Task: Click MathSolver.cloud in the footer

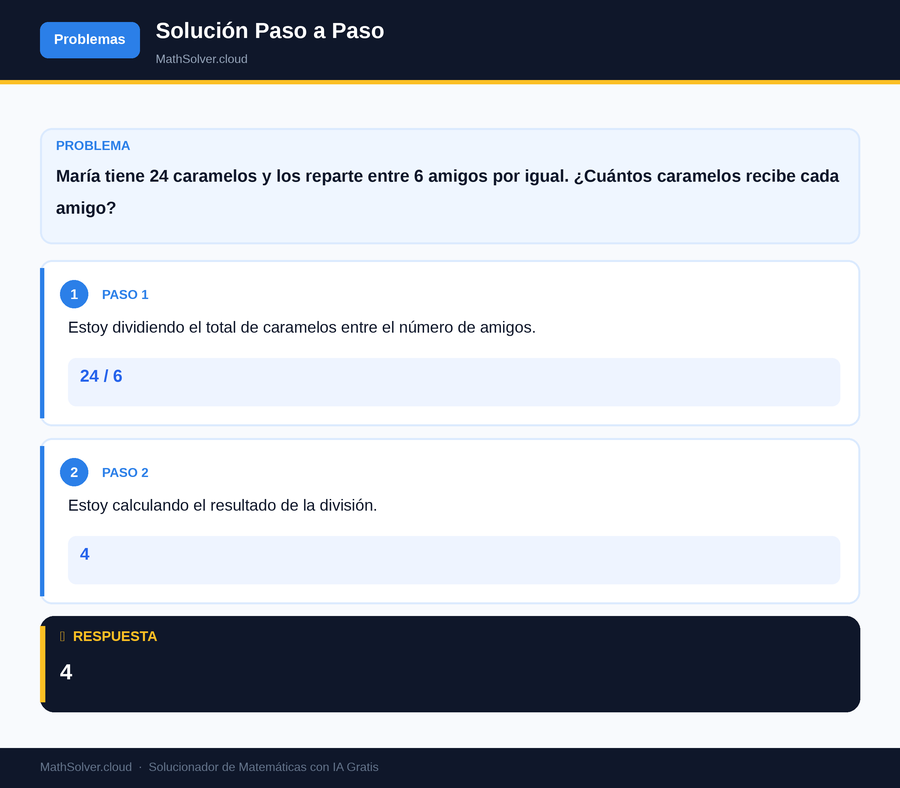Action: tap(86, 767)
